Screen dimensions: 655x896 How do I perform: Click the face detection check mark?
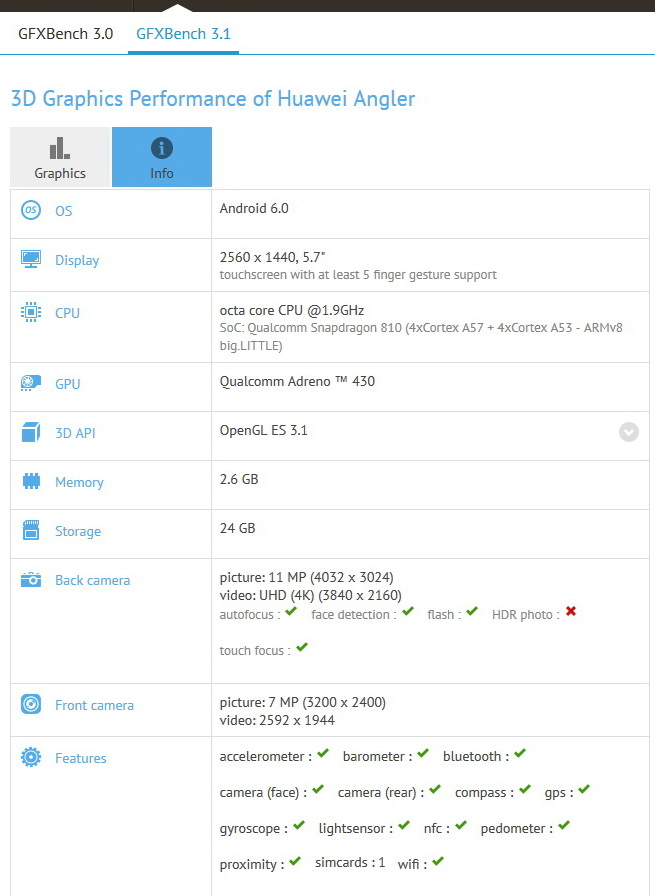click(x=408, y=611)
